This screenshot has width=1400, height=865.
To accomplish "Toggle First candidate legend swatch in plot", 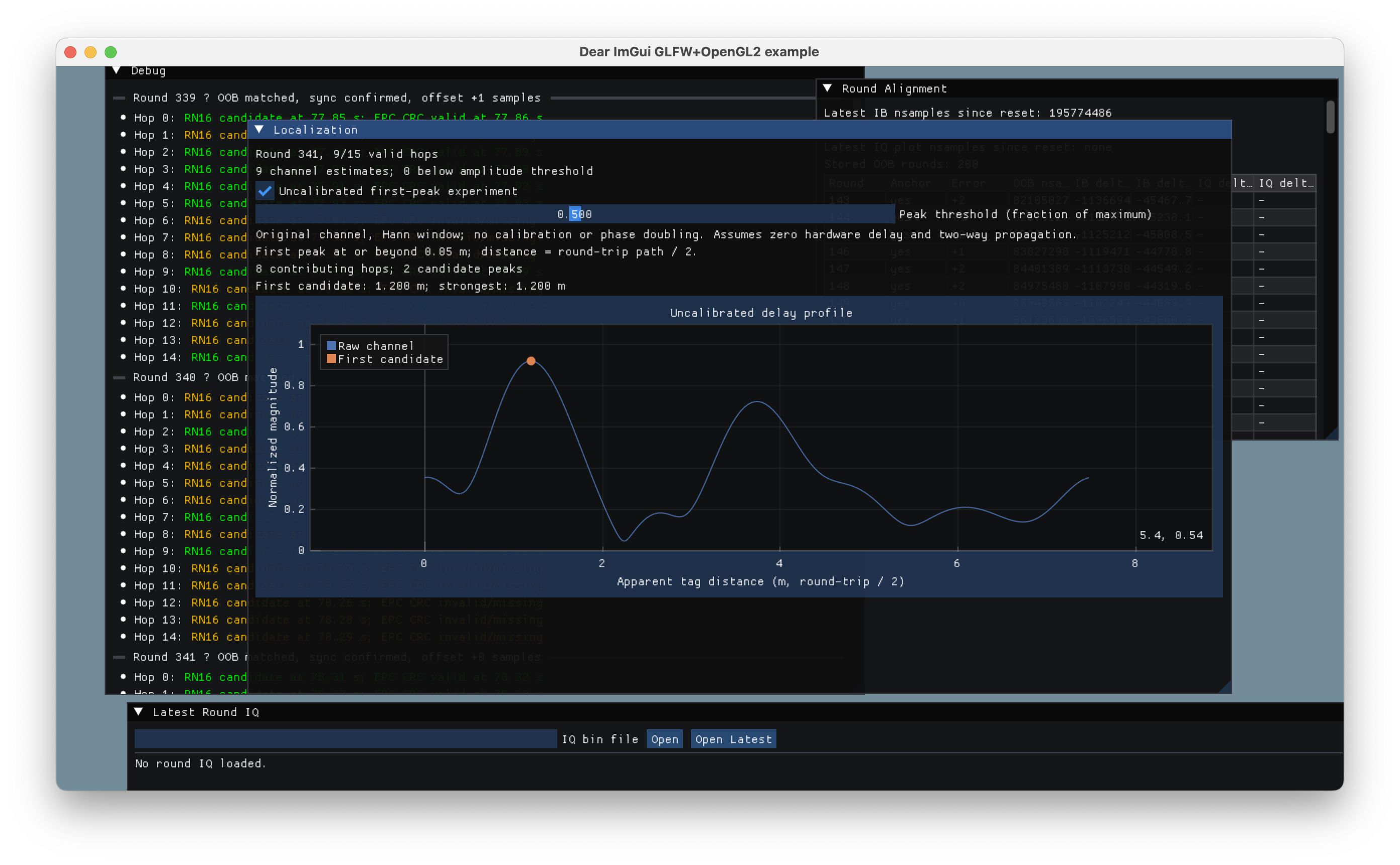I will 331,359.
